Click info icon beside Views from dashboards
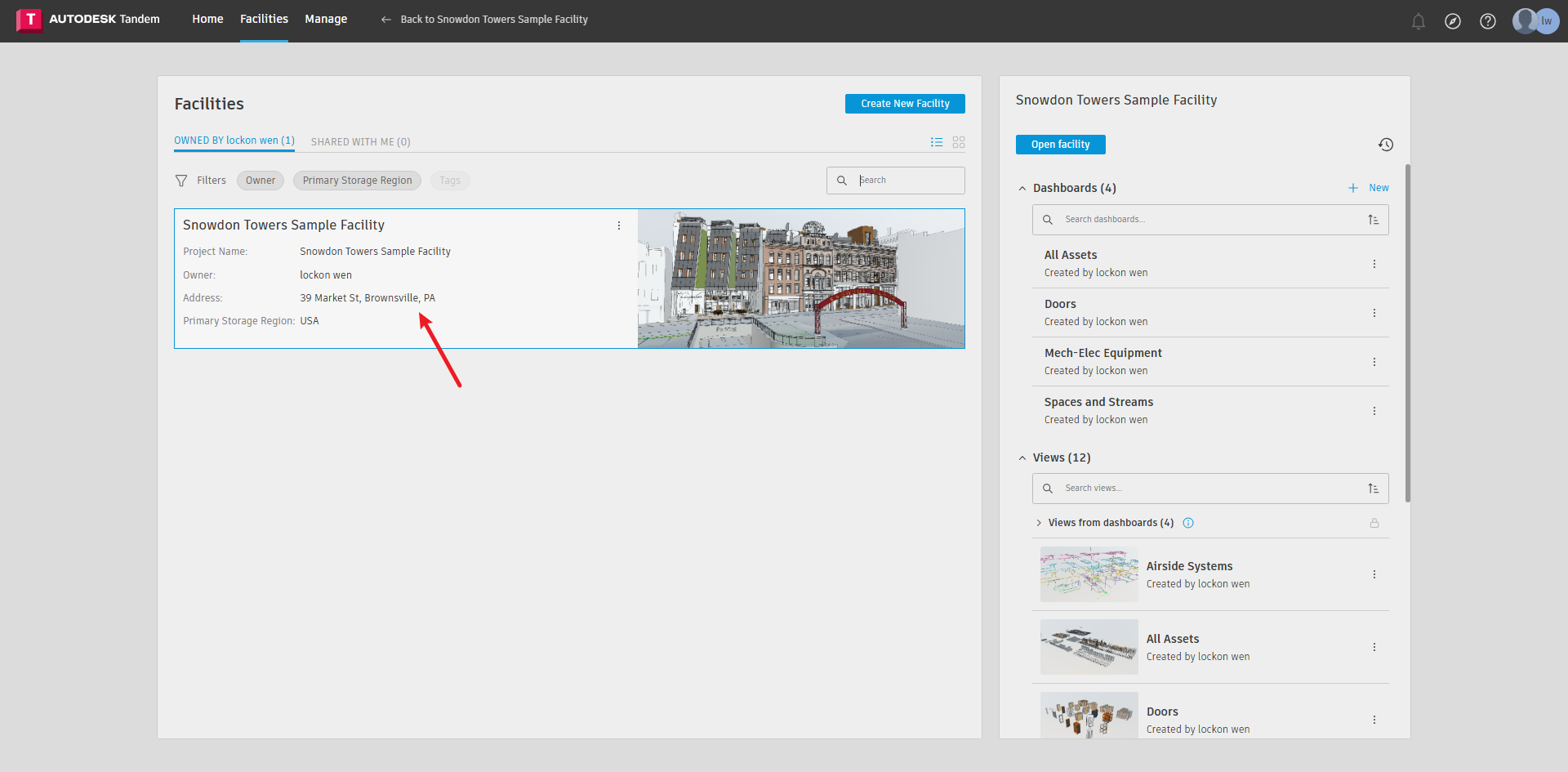This screenshot has height=772, width=1568. click(x=1188, y=523)
